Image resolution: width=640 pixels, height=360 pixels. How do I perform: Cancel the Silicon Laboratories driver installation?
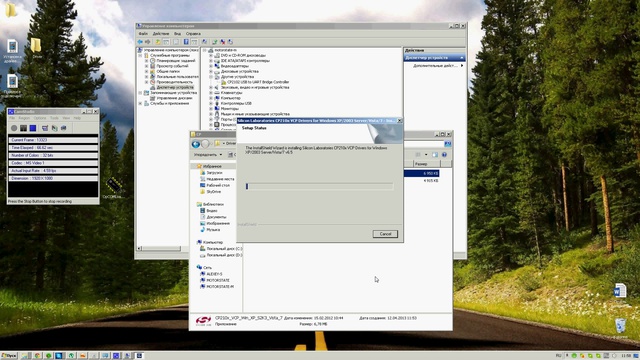385,234
